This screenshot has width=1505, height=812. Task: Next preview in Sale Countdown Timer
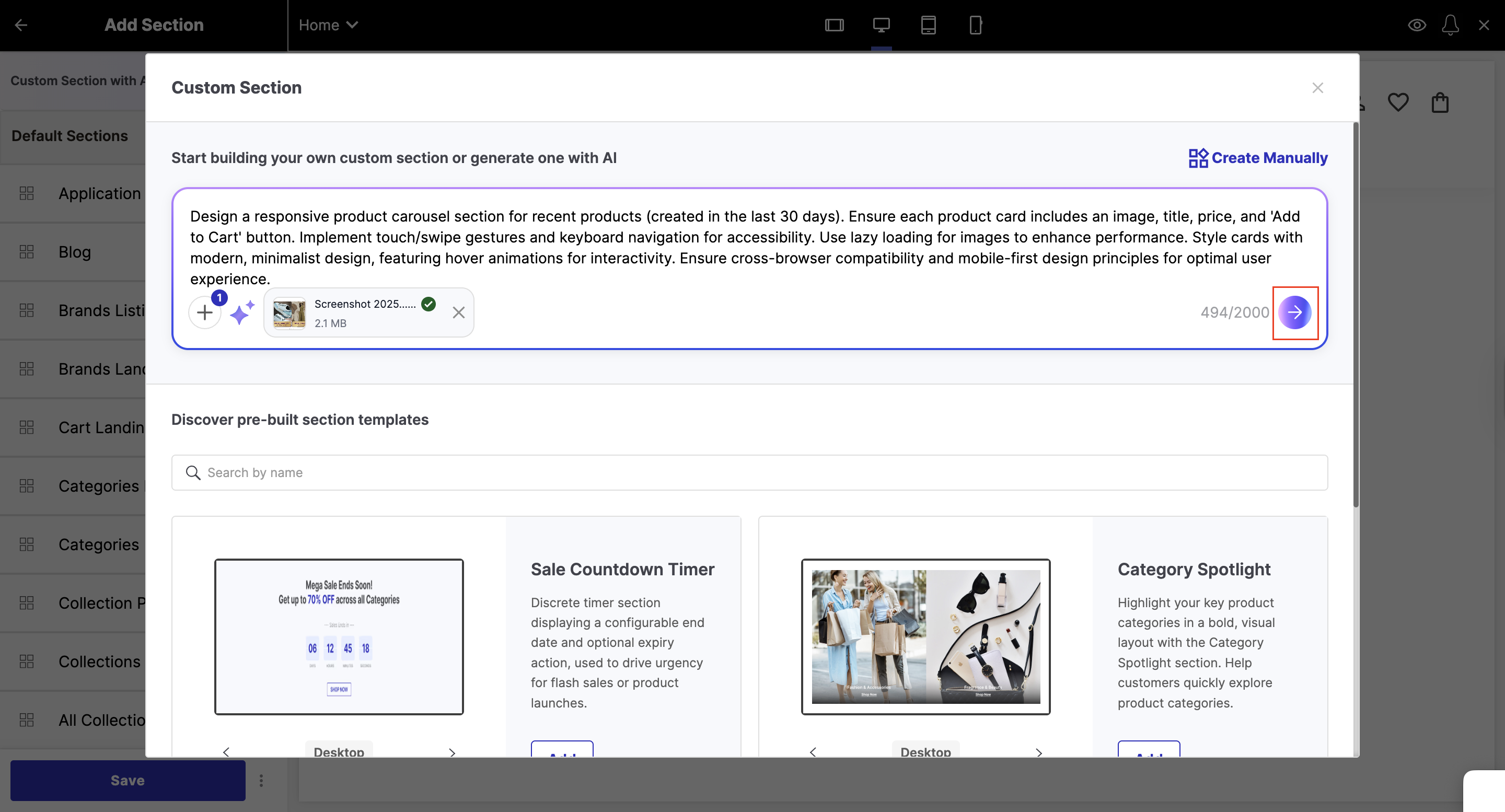(451, 752)
